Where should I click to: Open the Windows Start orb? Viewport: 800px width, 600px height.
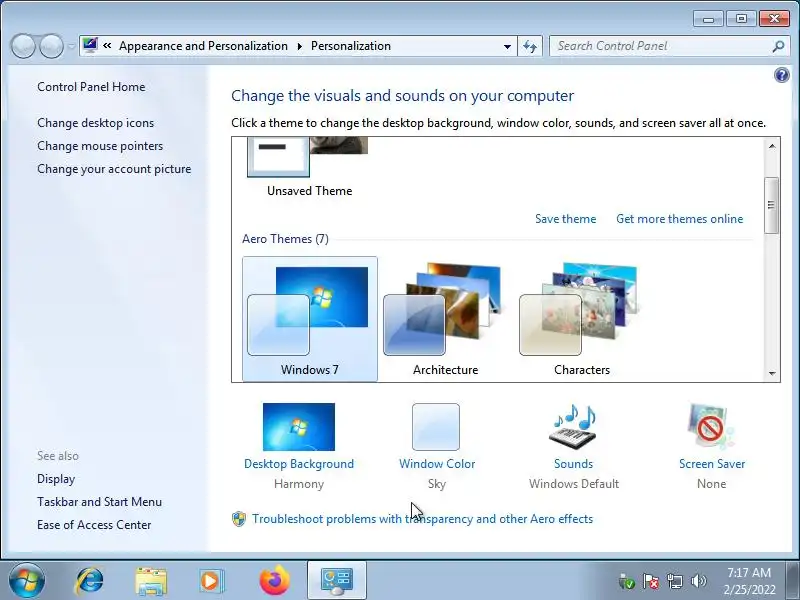pos(27,581)
